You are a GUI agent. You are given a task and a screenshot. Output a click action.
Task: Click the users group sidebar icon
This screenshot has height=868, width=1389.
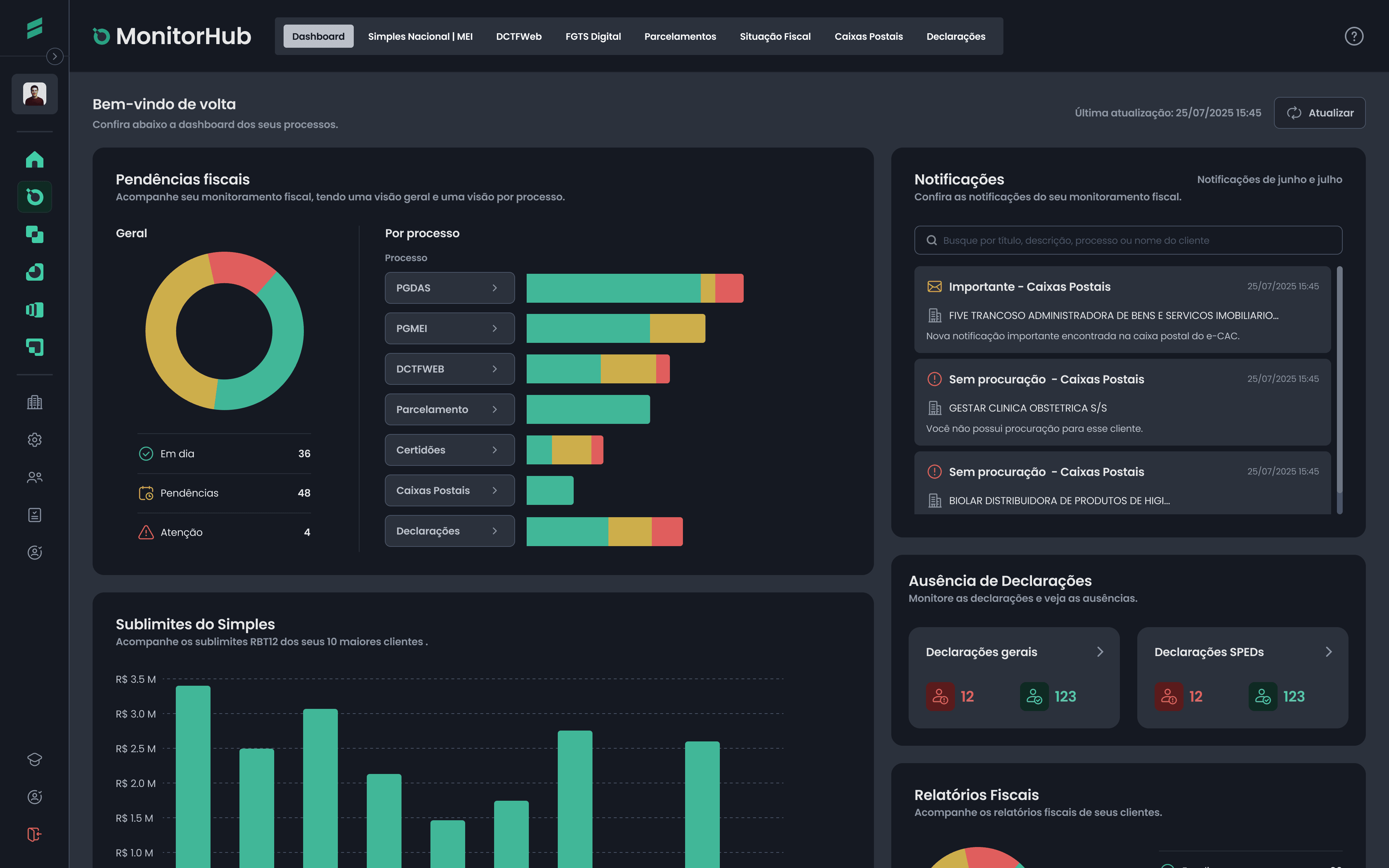pyautogui.click(x=34, y=477)
